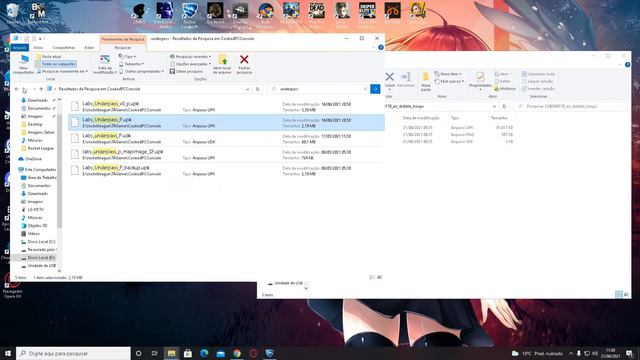This screenshot has width=640, height=360.
Task: Open the help question mark in the search window
Action: (380, 48)
